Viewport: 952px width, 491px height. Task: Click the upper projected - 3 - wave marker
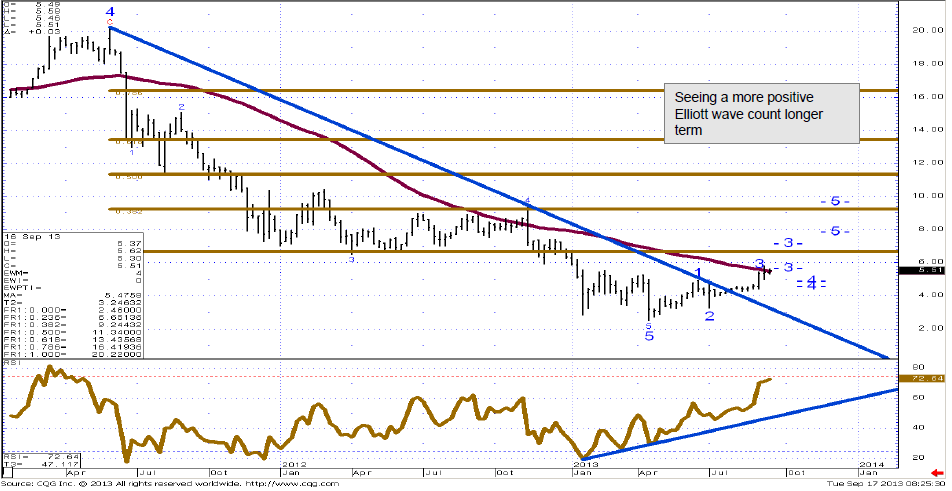click(x=788, y=243)
